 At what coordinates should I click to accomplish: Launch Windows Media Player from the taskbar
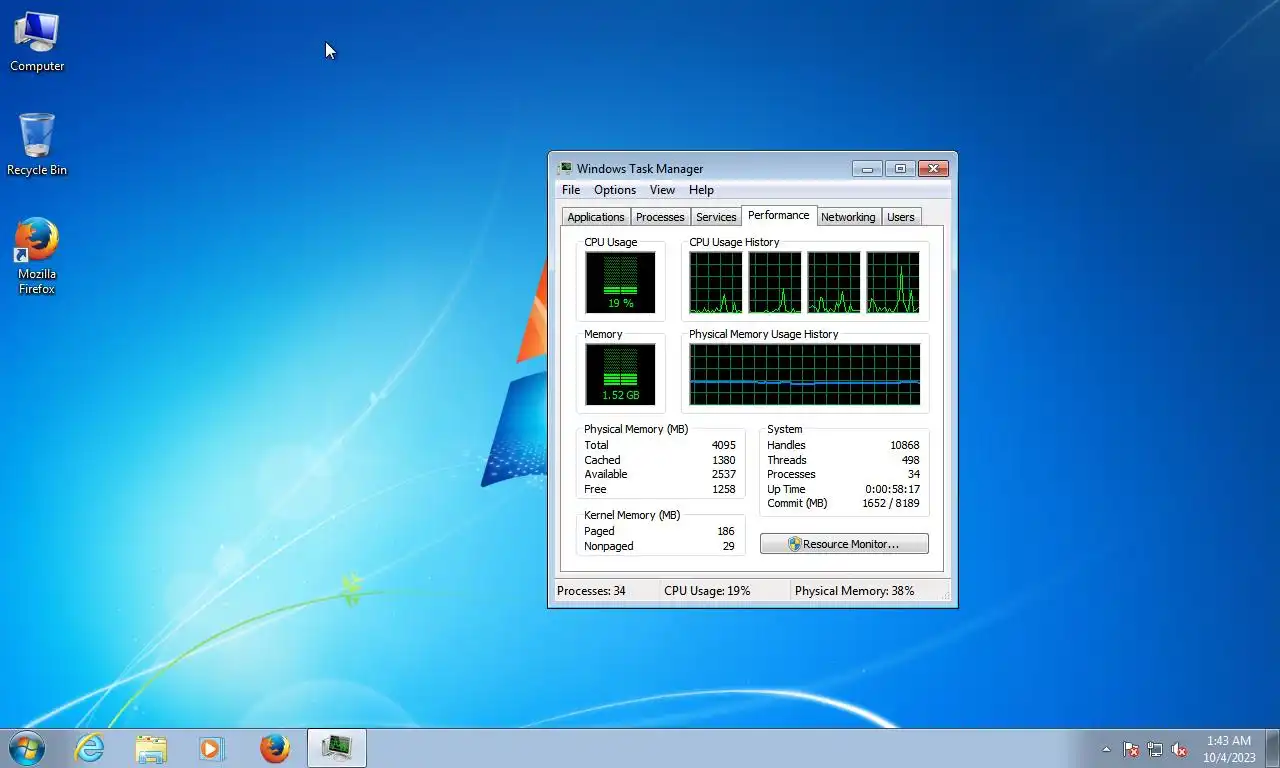point(212,748)
